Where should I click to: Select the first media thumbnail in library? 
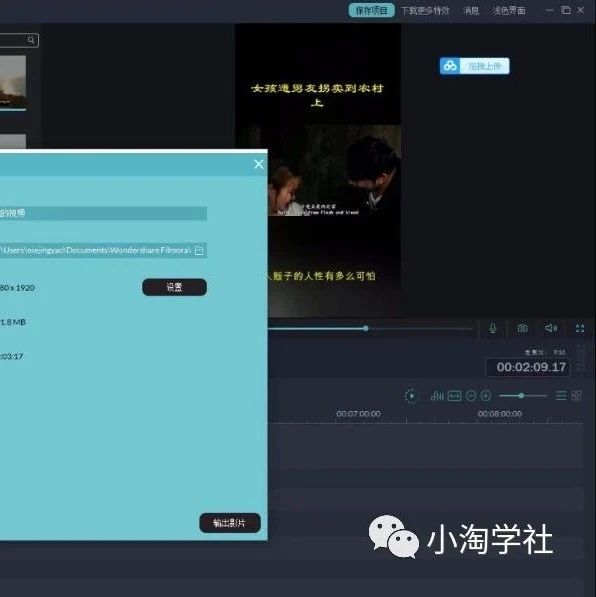point(13,83)
